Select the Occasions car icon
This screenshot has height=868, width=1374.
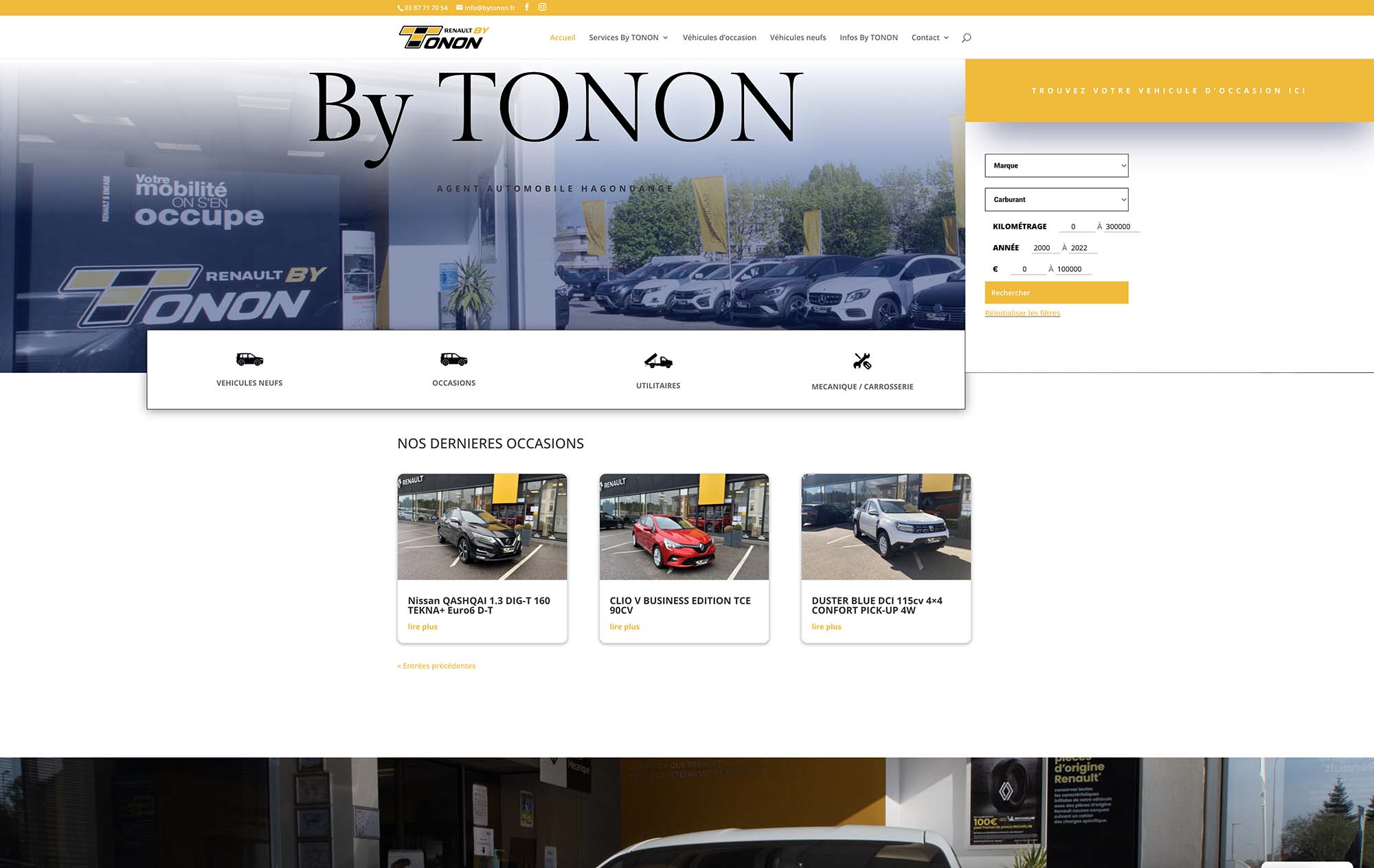pyautogui.click(x=453, y=359)
